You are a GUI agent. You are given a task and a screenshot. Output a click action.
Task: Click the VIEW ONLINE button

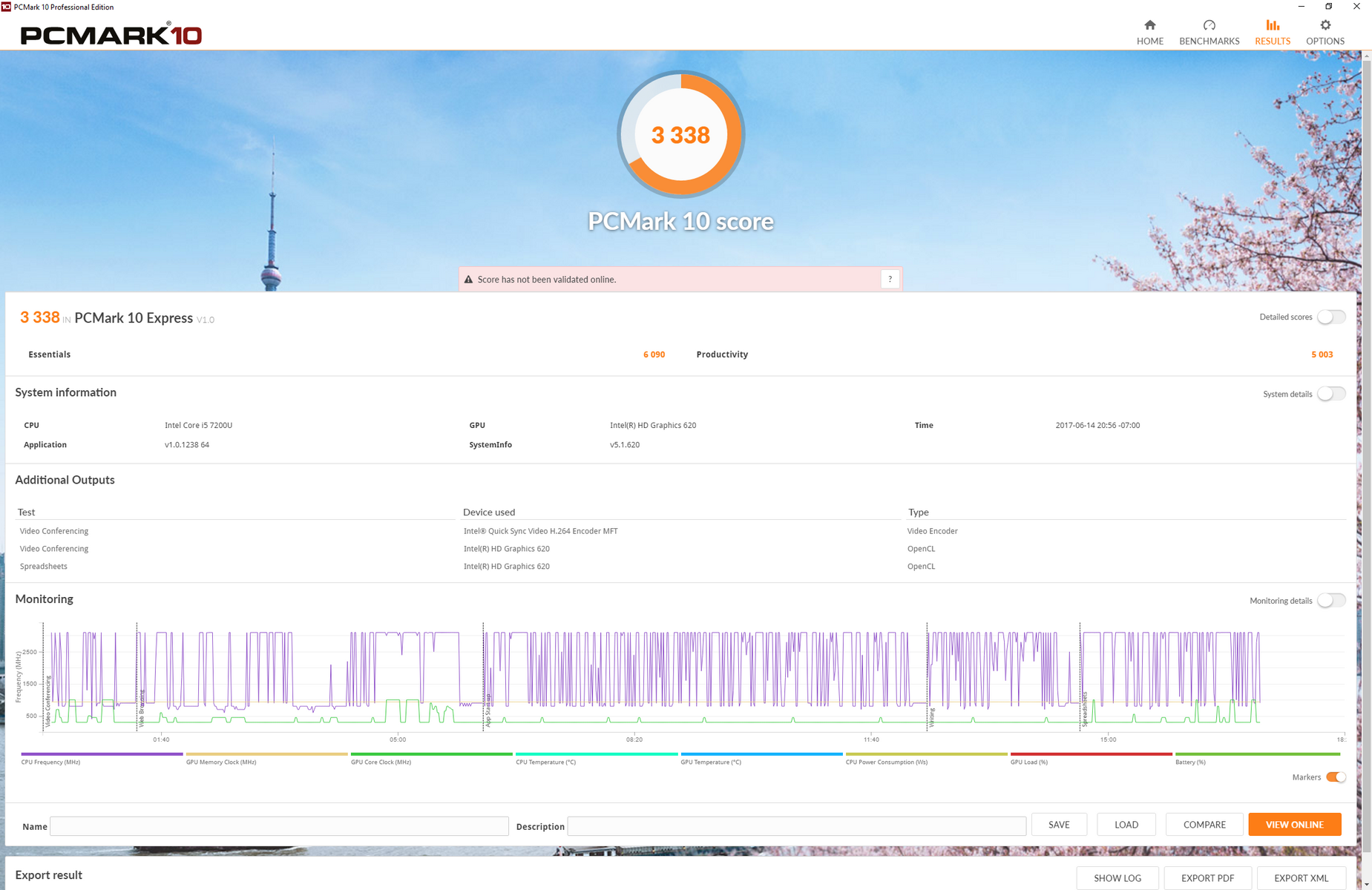1294,825
